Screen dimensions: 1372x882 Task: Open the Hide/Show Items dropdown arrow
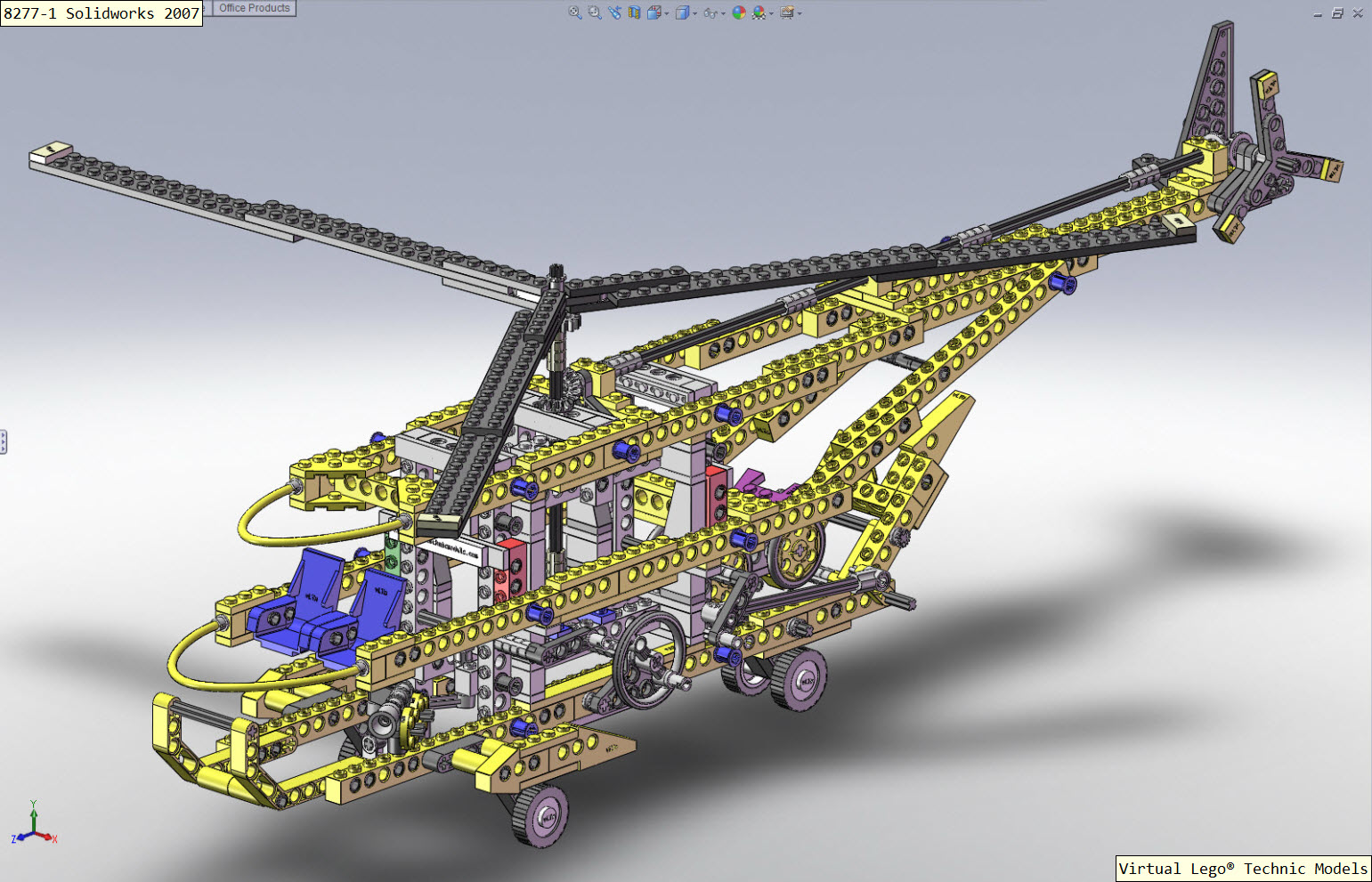[x=723, y=13]
